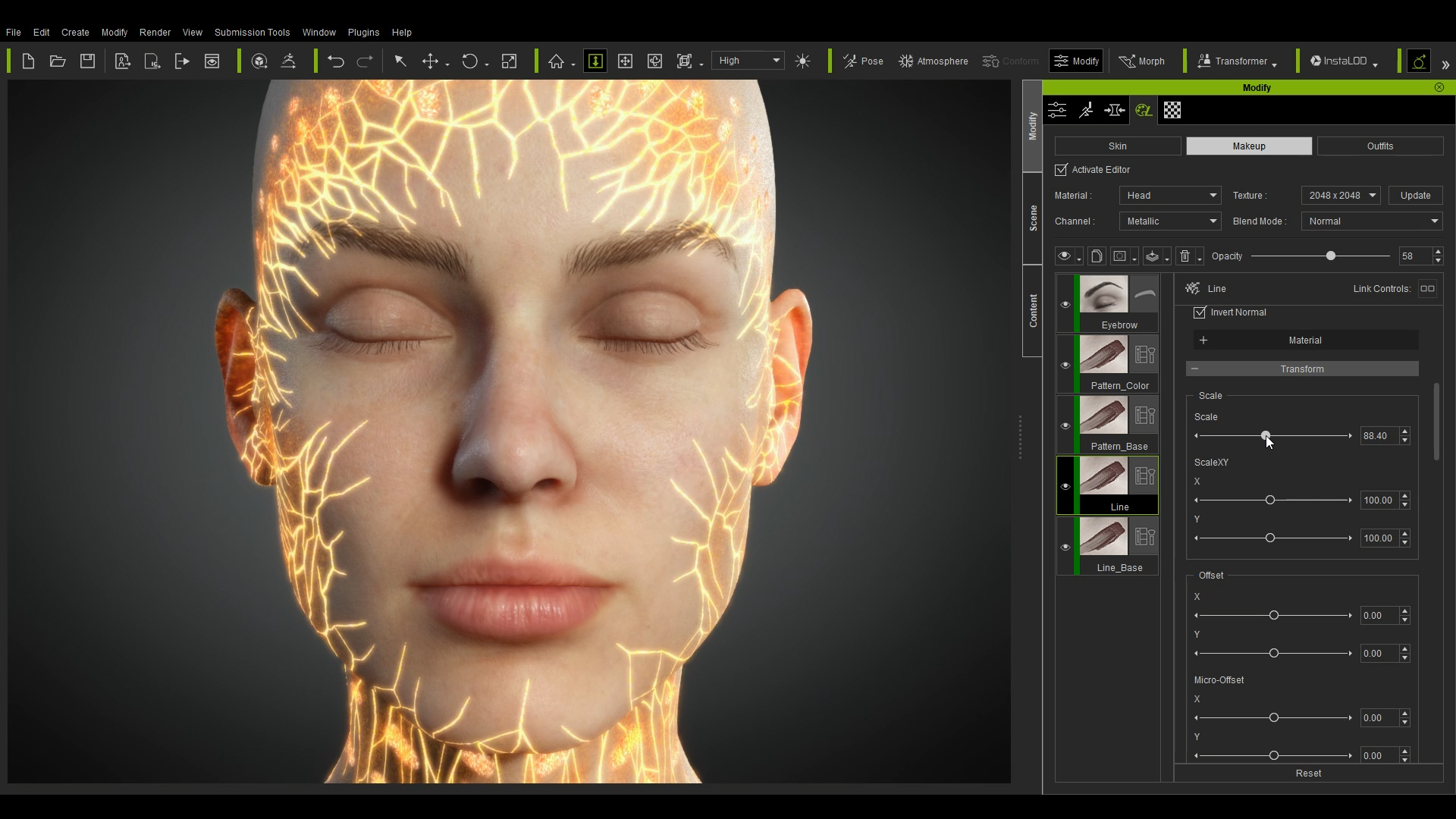Open the running figure Motion tab in Modify

[x=1086, y=111]
